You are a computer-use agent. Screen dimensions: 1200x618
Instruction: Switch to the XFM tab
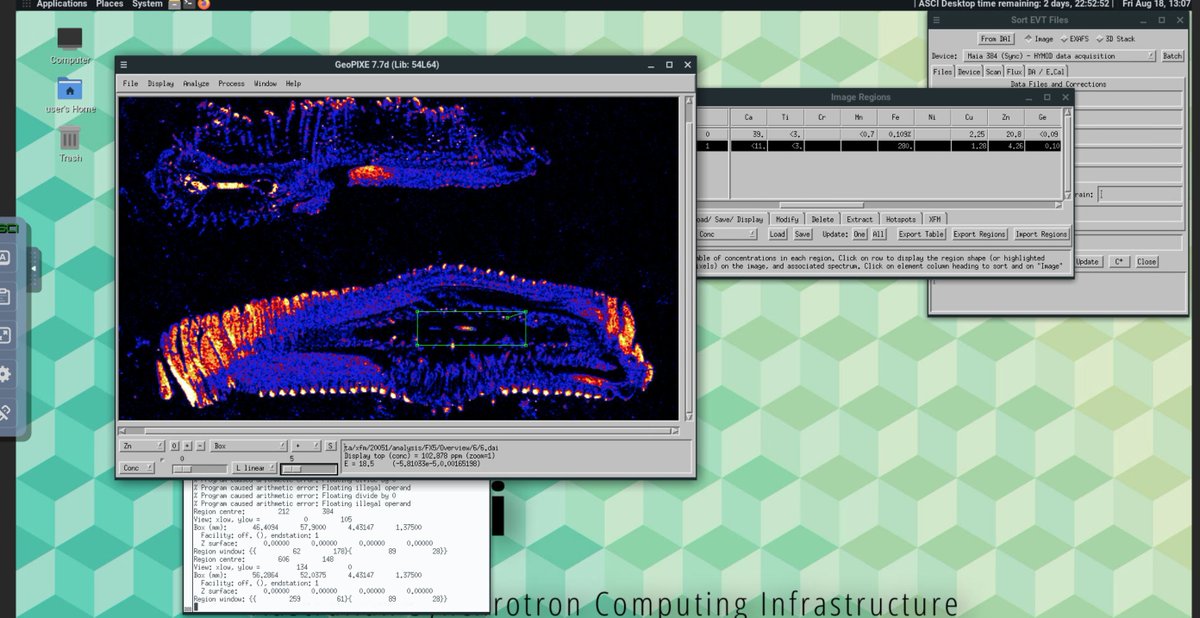[x=934, y=218]
